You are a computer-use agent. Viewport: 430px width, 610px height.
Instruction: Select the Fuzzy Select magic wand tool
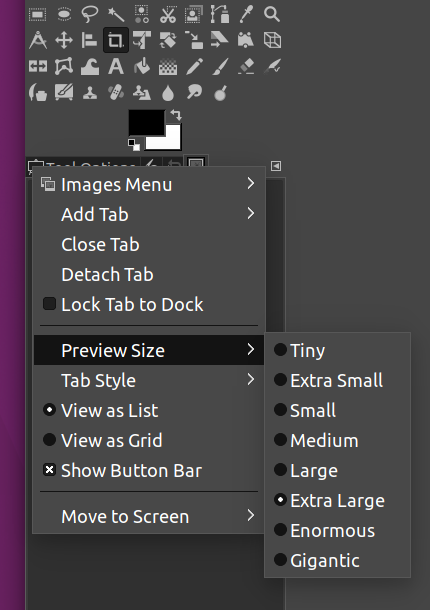[x=116, y=14]
